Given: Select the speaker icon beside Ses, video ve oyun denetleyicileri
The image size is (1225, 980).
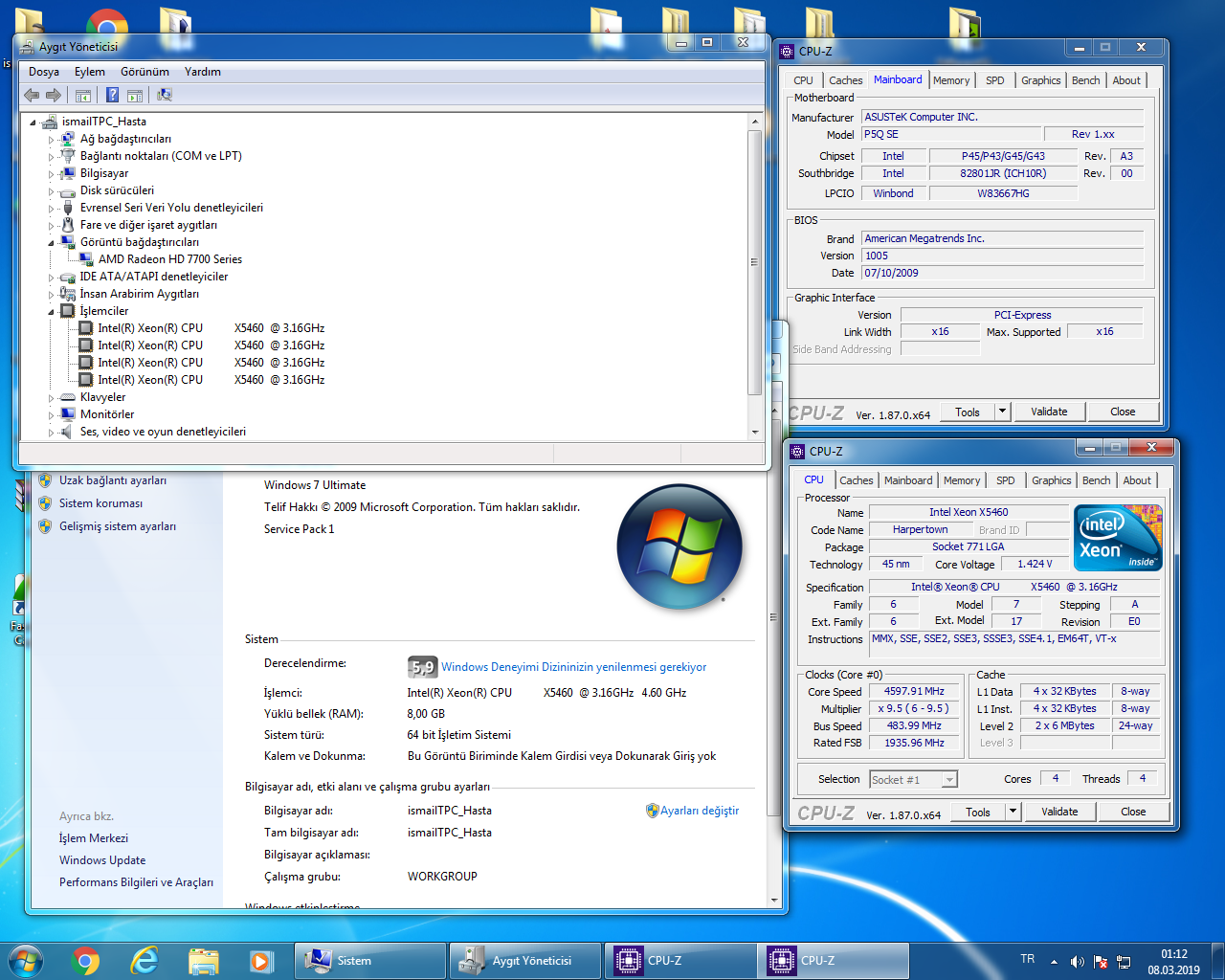Looking at the screenshot, I should tap(68, 432).
